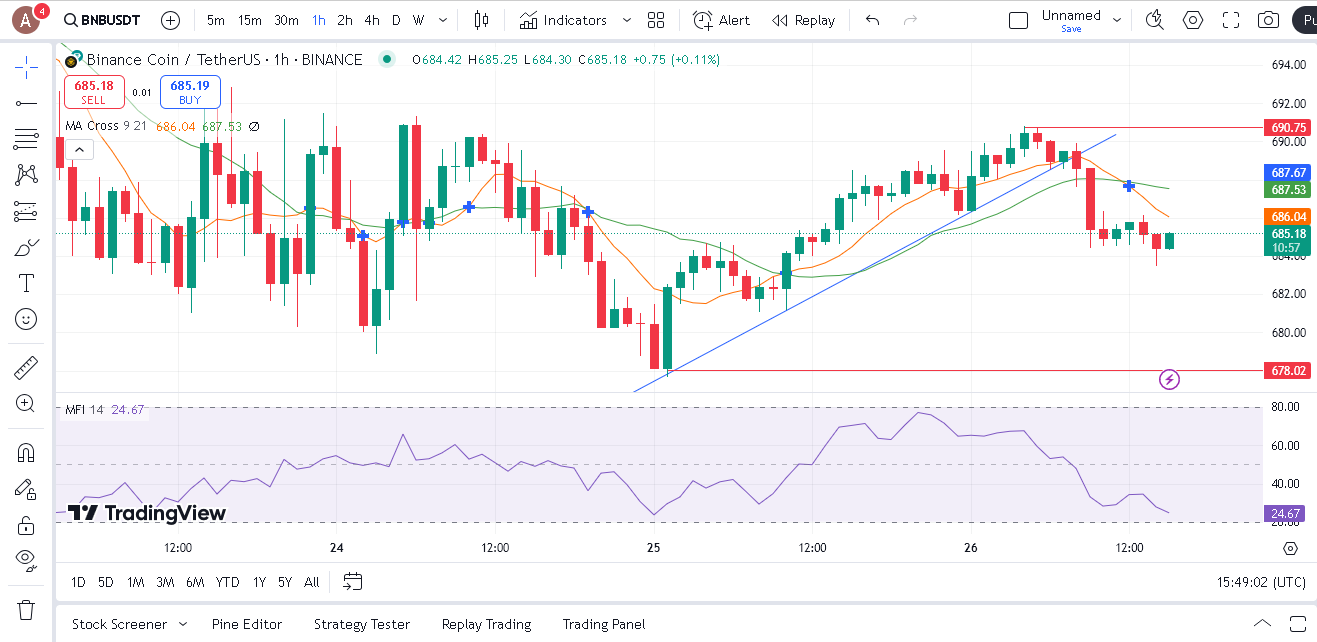Viewport: 1317px width, 642px height.
Task: Open the indicator templates grid icon
Action: (x=656, y=20)
